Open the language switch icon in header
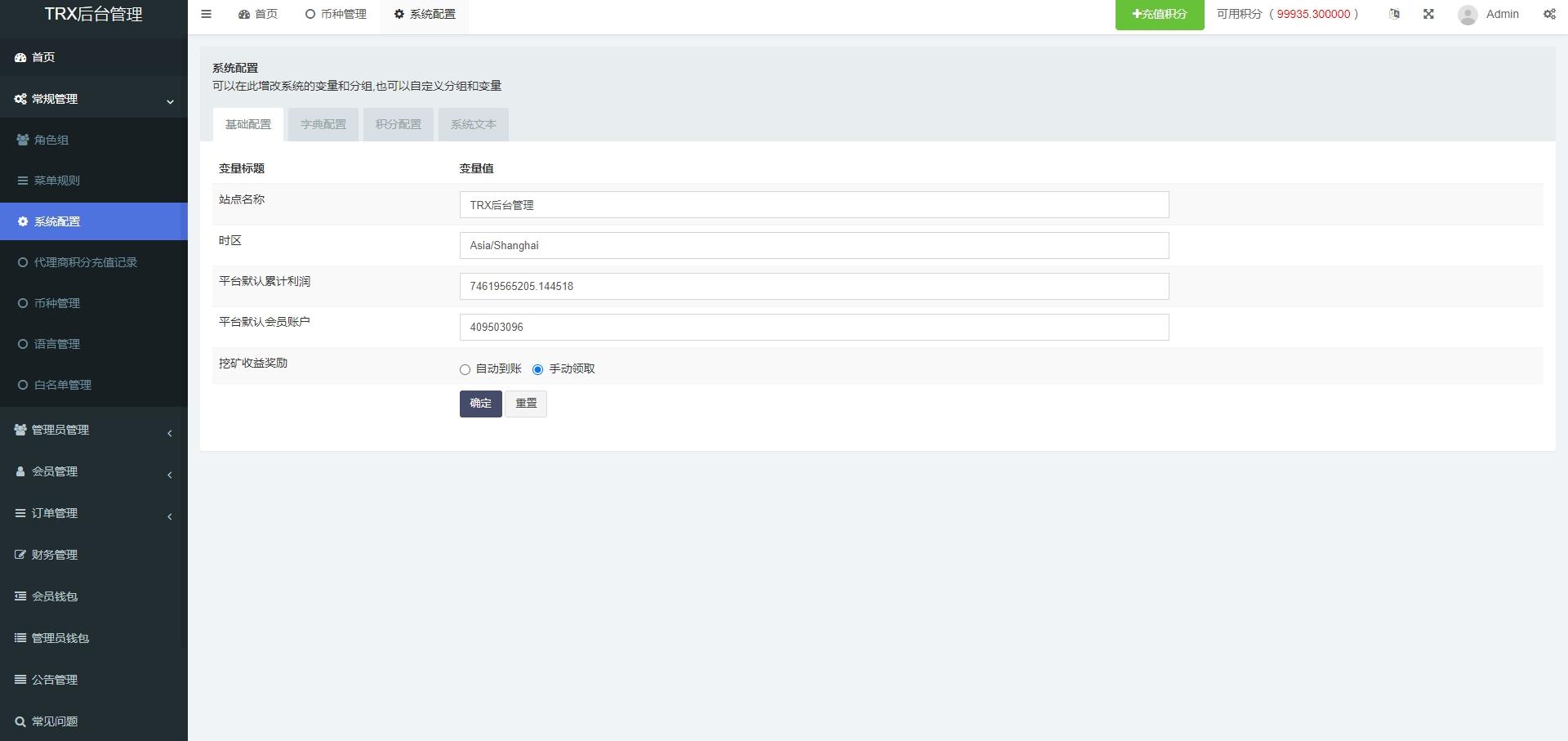The width and height of the screenshot is (1568, 741). [x=1395, y=14]
